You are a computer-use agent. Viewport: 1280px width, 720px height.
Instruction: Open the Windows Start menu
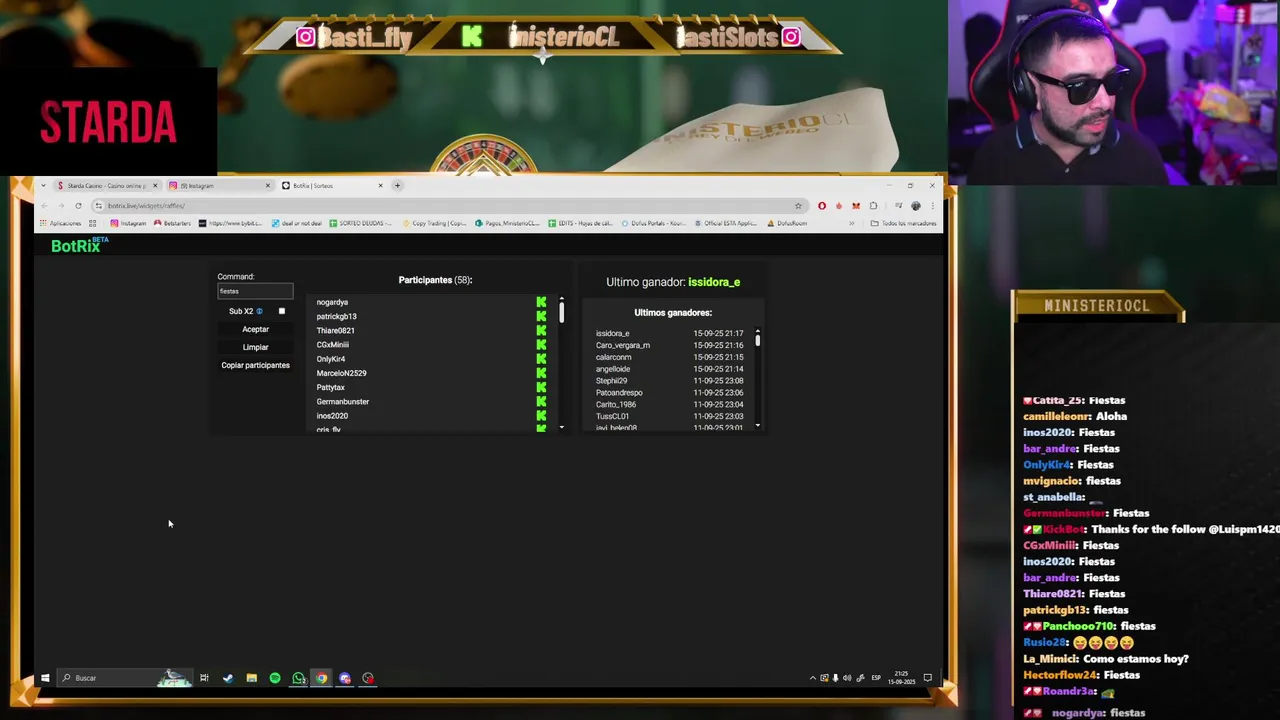click(45, 678)
